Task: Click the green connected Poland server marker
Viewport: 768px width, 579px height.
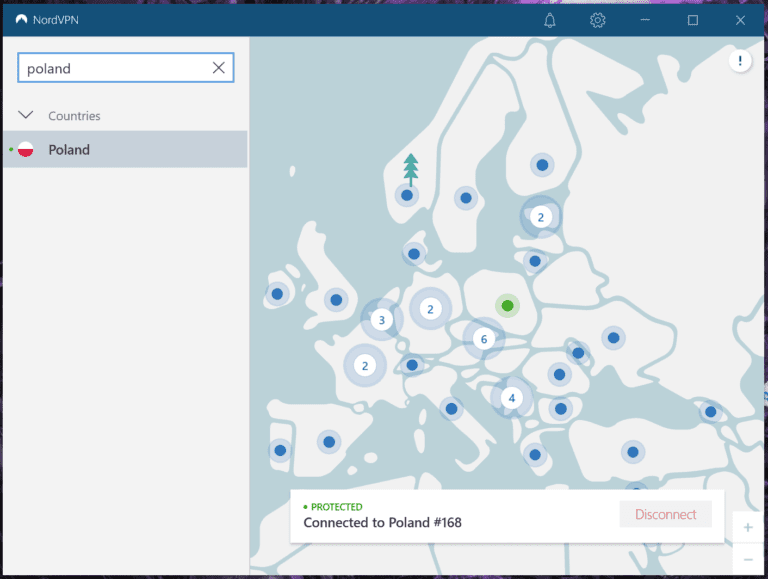Action: click(x=507, y=305)
